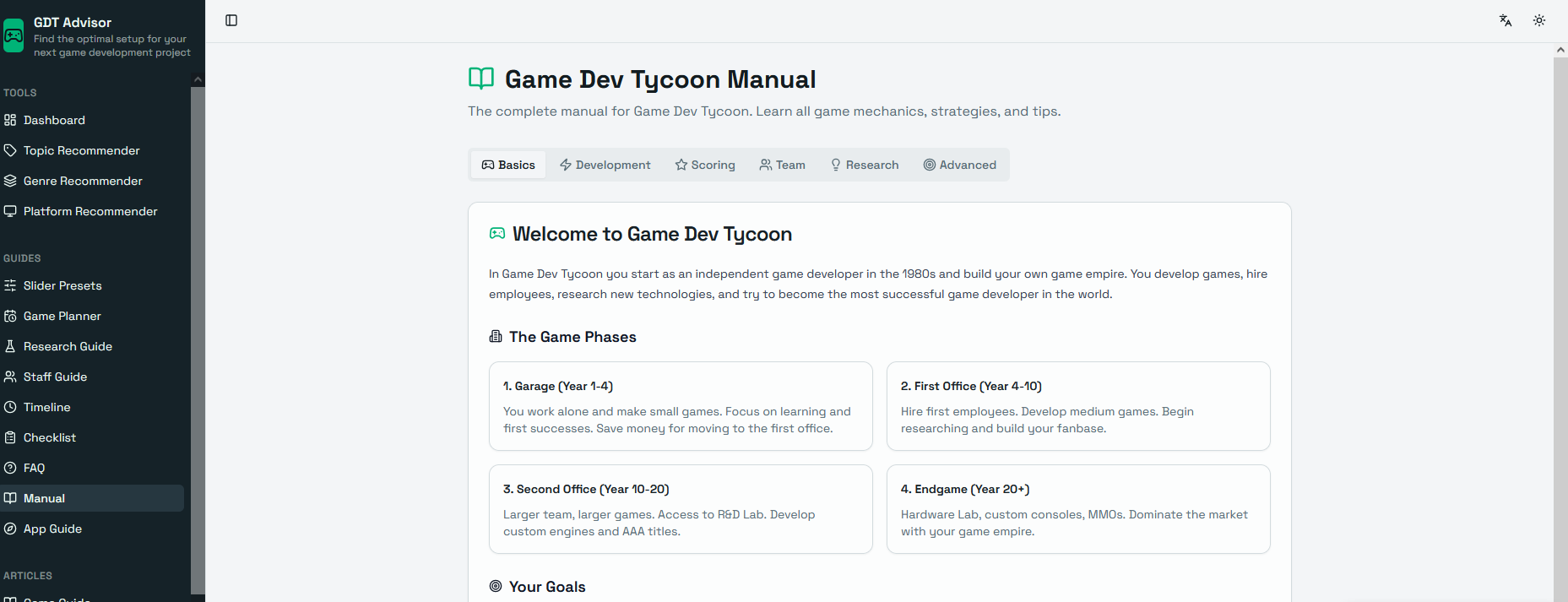Screen dimensions: 1568x602
Task: Click the building icon beside Game Phases
Action: point(496,336)
